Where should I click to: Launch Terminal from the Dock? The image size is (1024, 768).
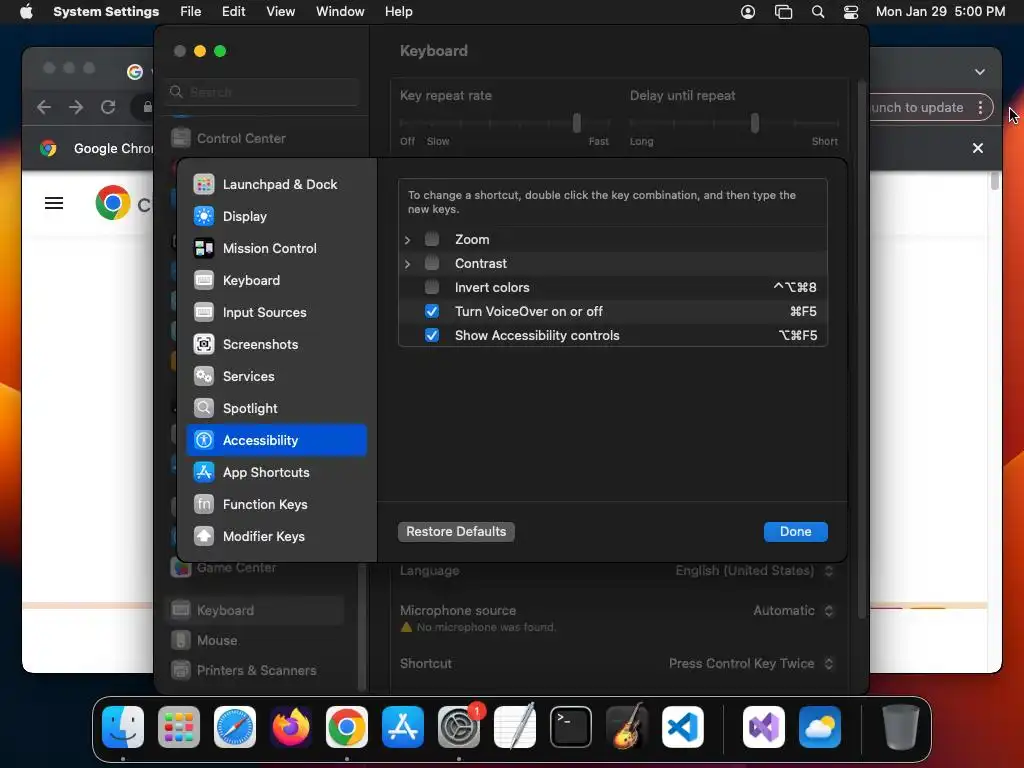(571, 727)
